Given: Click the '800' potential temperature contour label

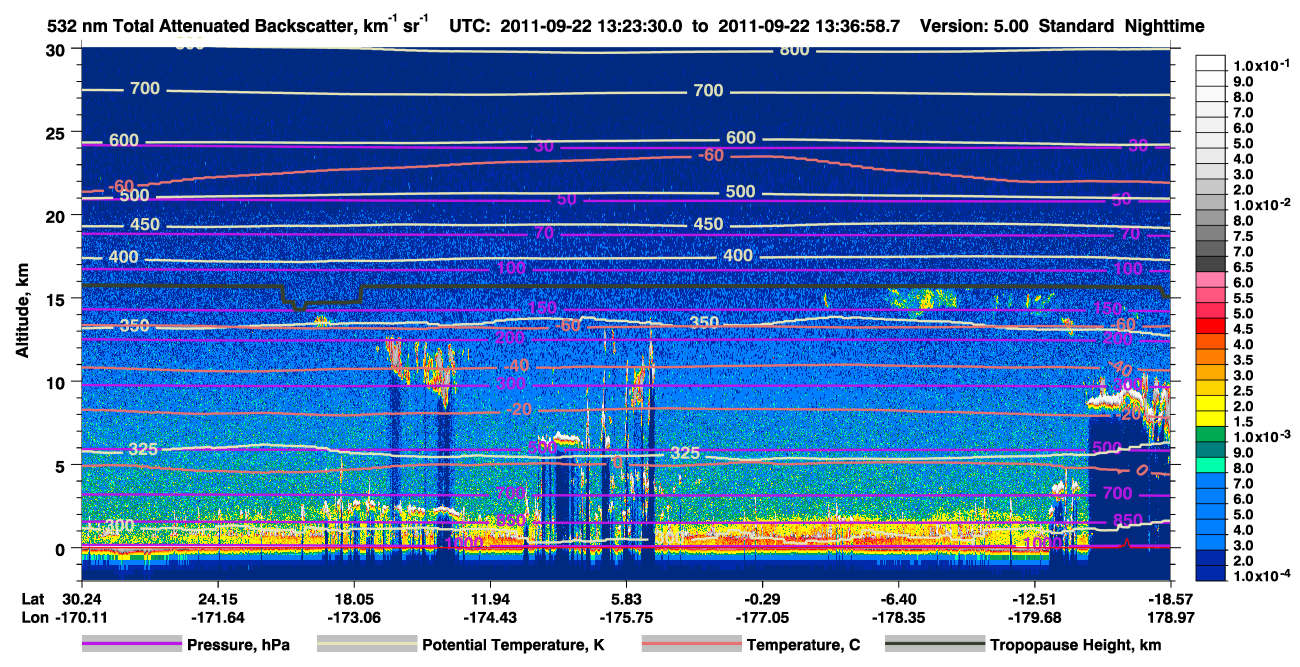Looking at the screenshot, I should pyautogui.click(x=794, y=50).
